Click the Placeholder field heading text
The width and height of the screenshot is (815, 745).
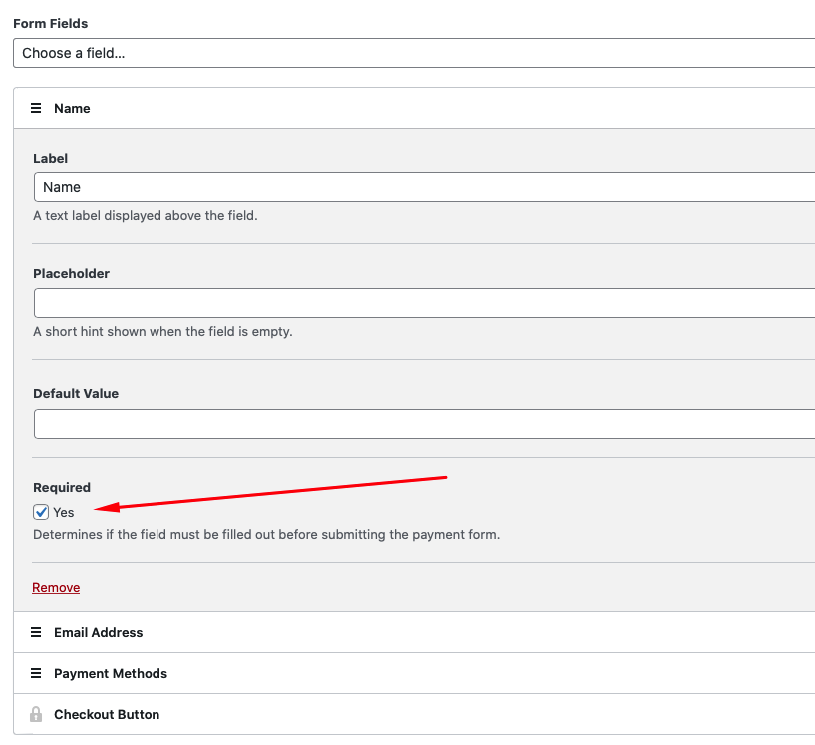click(71, 273)
